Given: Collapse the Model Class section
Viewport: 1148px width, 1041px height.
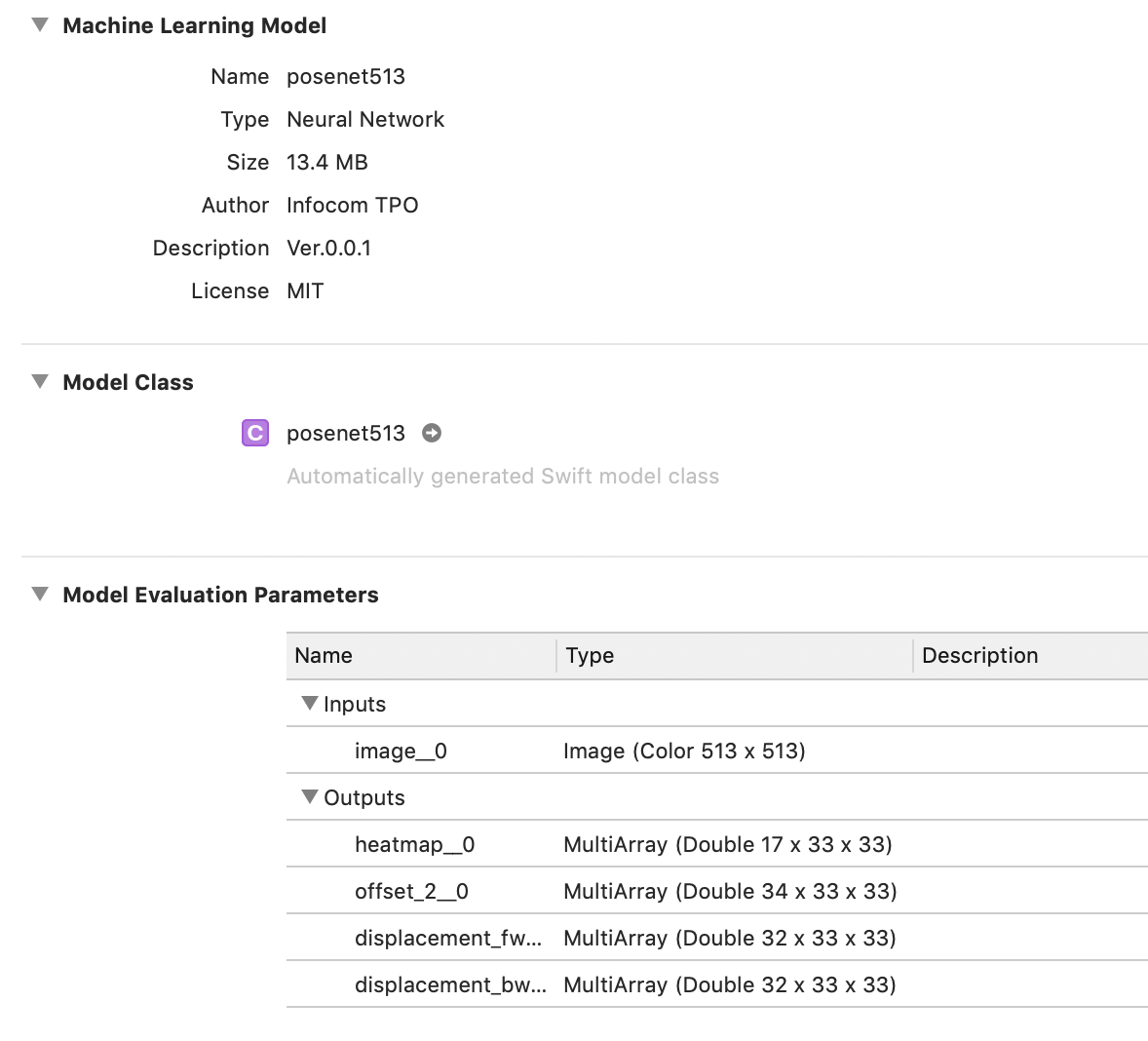Looking at the screenshot, I should [x=40, y=382].
